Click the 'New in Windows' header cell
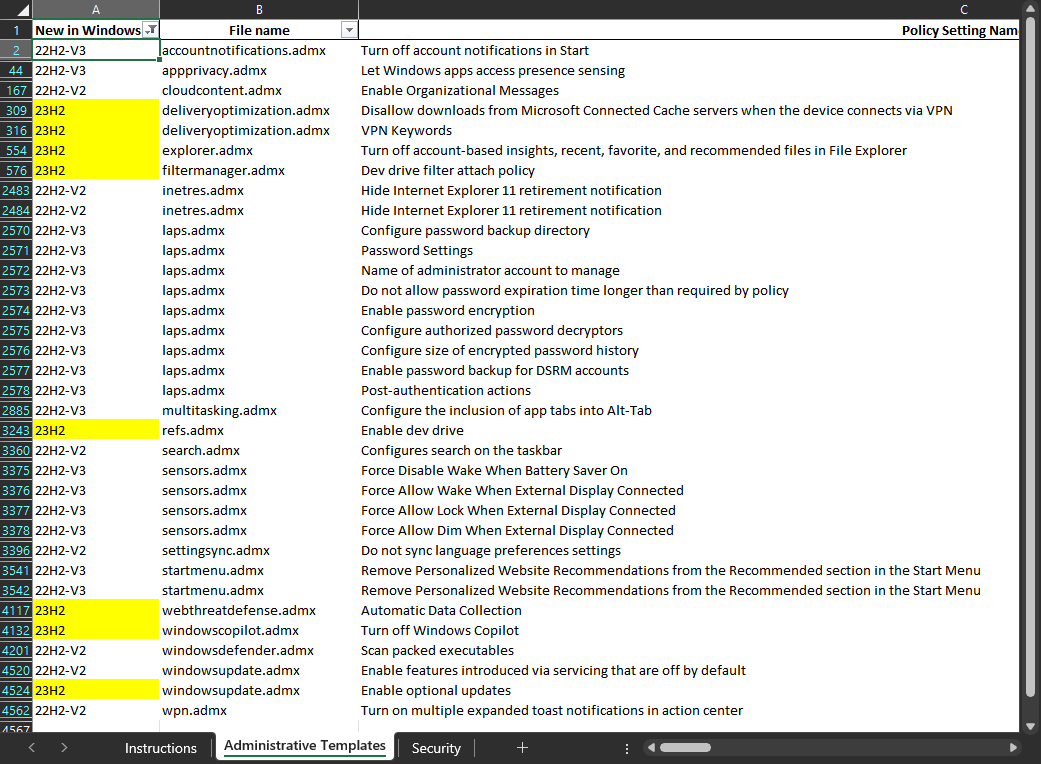 click(x=96, y=30)
